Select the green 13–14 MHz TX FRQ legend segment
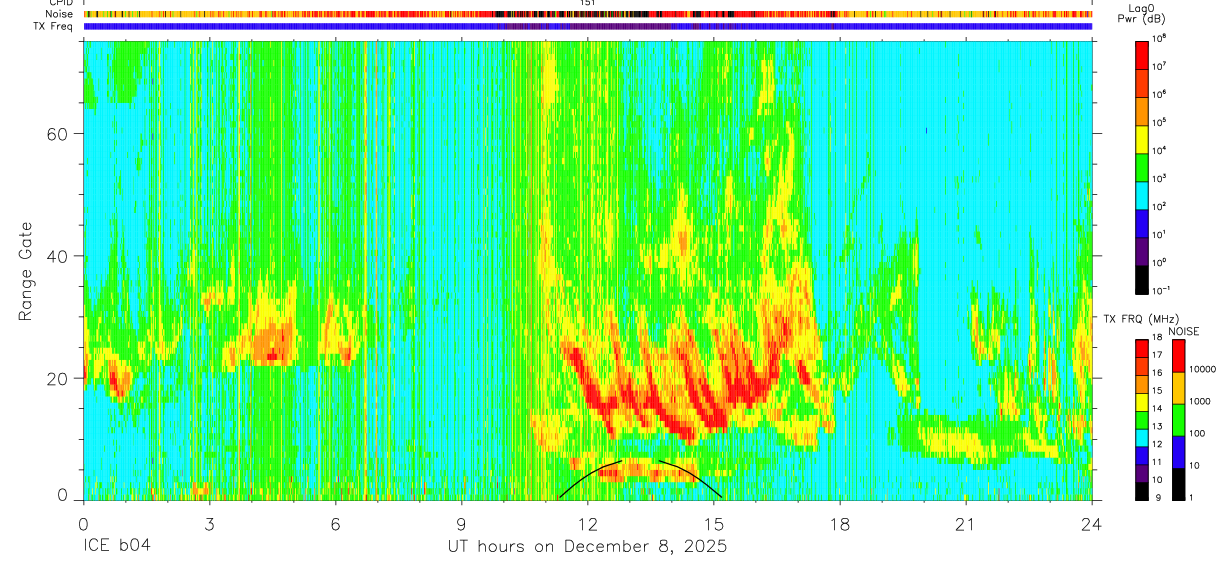The height and width of the screenshot is (567, 1228). tap(1141, 420)
